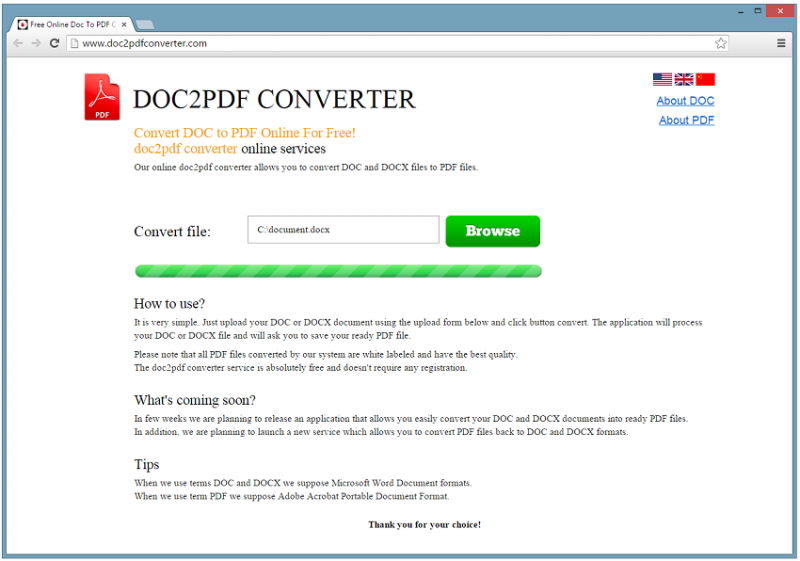The width and height of the screenshot is (800, 561).
Task: Open a new browser tab
Action: coord(145,24)
